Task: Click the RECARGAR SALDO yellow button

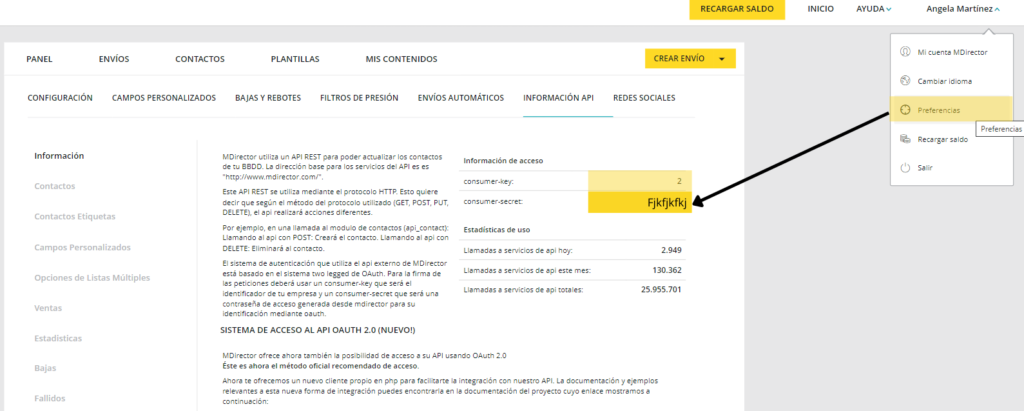Action: (x=737, y=9)
